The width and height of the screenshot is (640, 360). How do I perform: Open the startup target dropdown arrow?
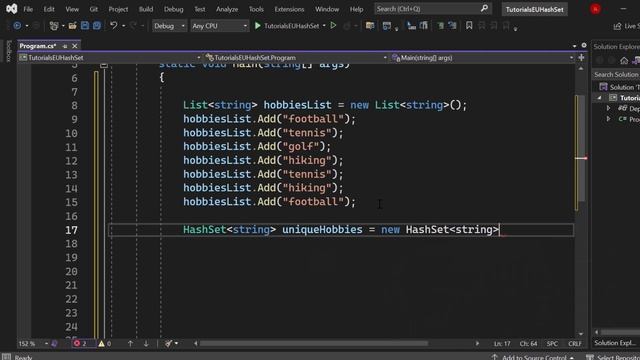(324, 26)
